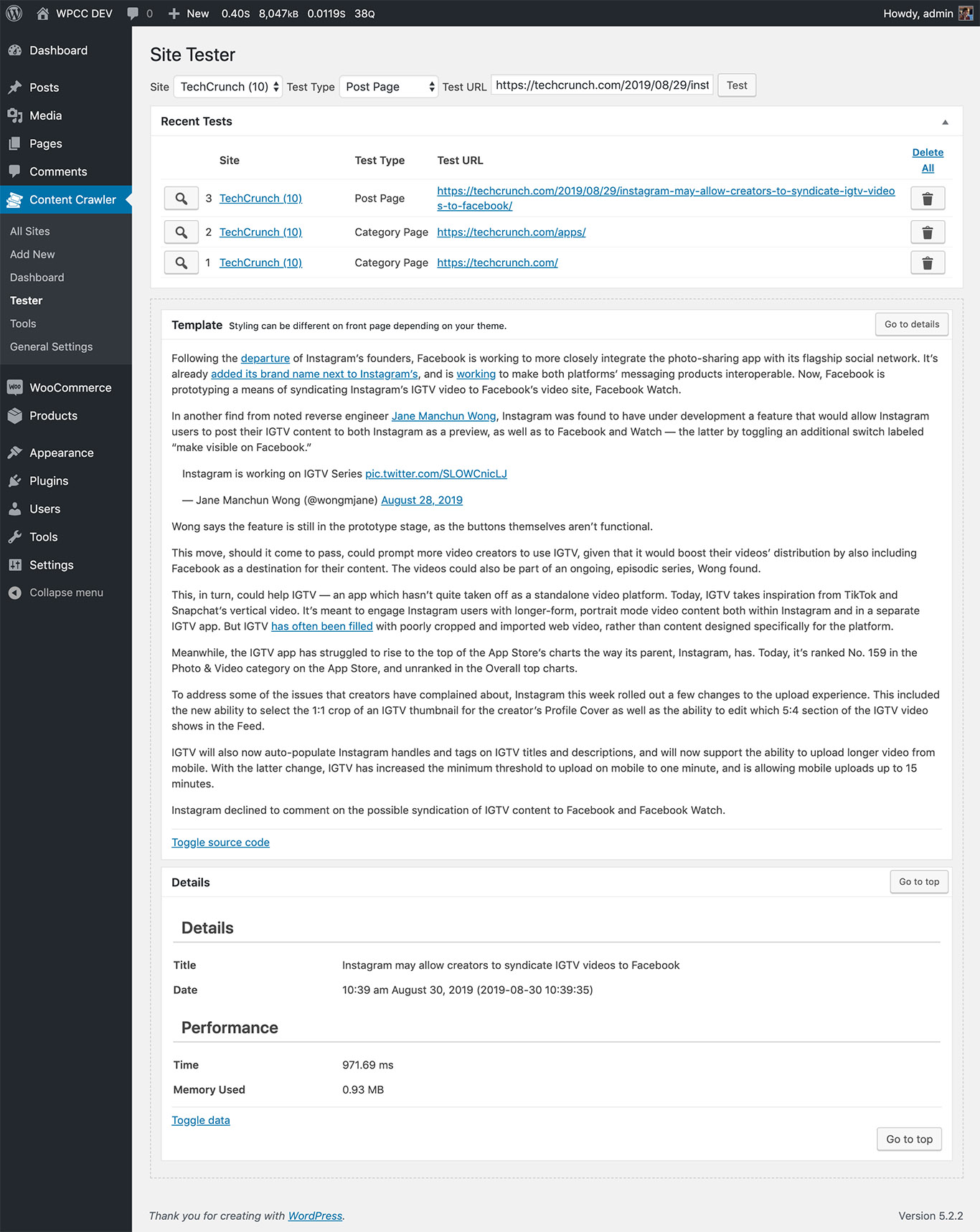The height and width of the screenshot is (1232, 980).
Task: Click the Test button
Action: 737,85
